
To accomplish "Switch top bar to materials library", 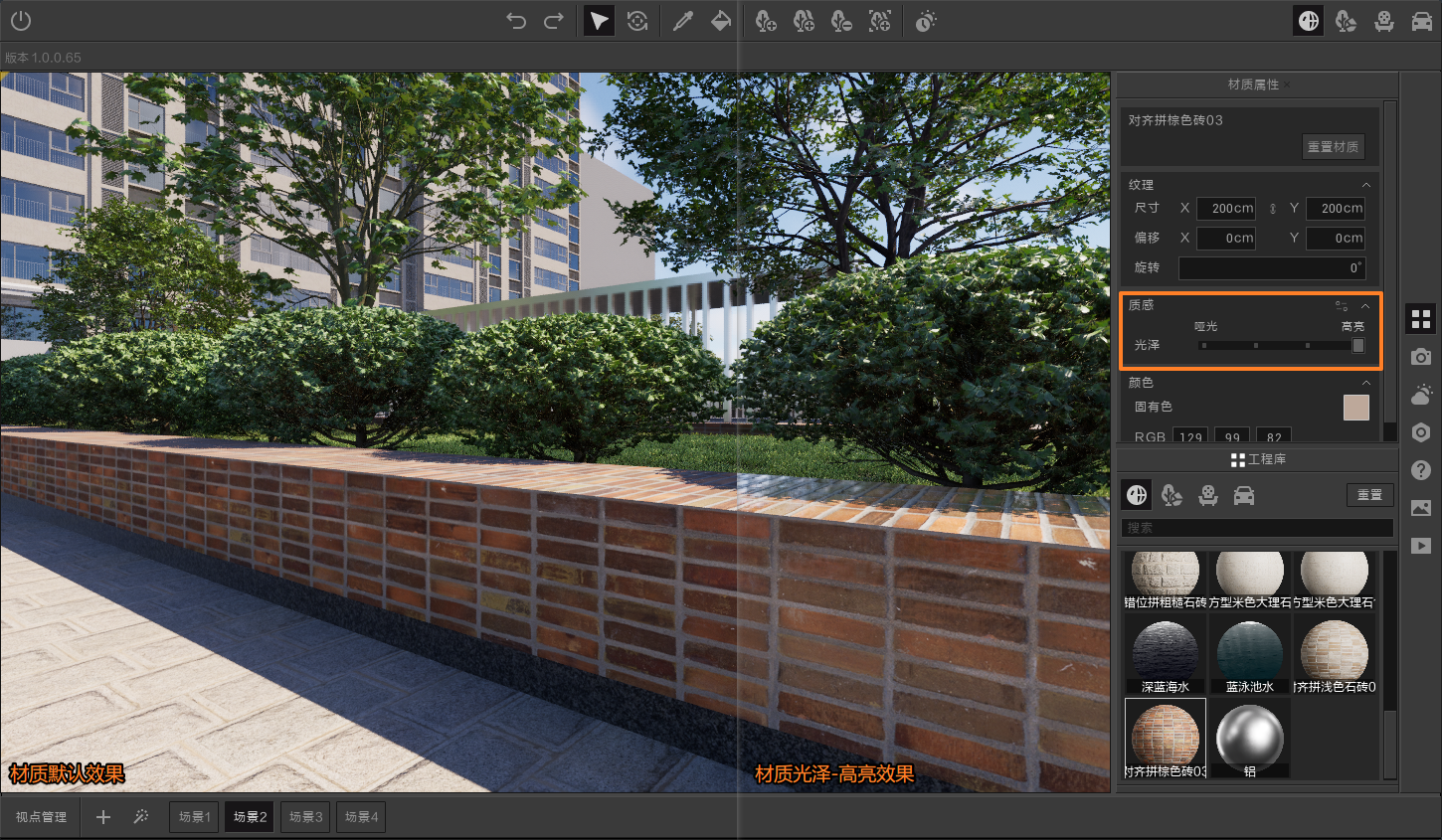I will pyautogui.click(x=1309, y=21).
